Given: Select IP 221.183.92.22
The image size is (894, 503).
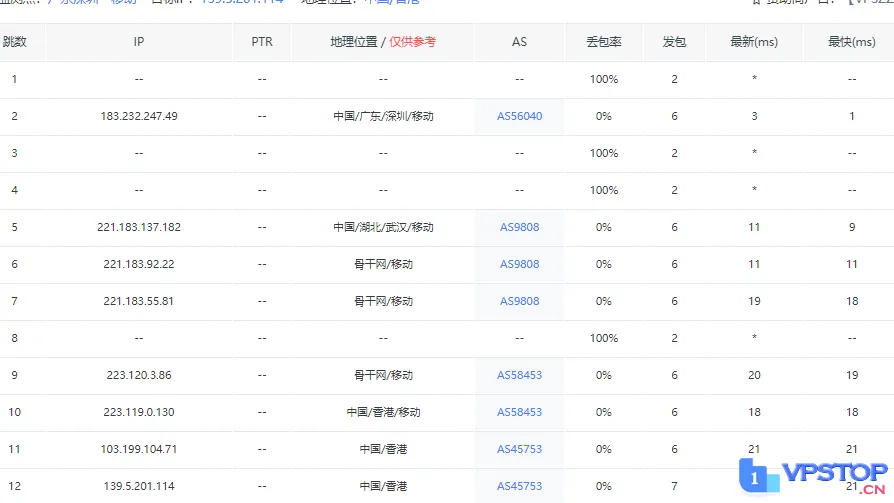Looking at the screenshot, I should point(139,264).
